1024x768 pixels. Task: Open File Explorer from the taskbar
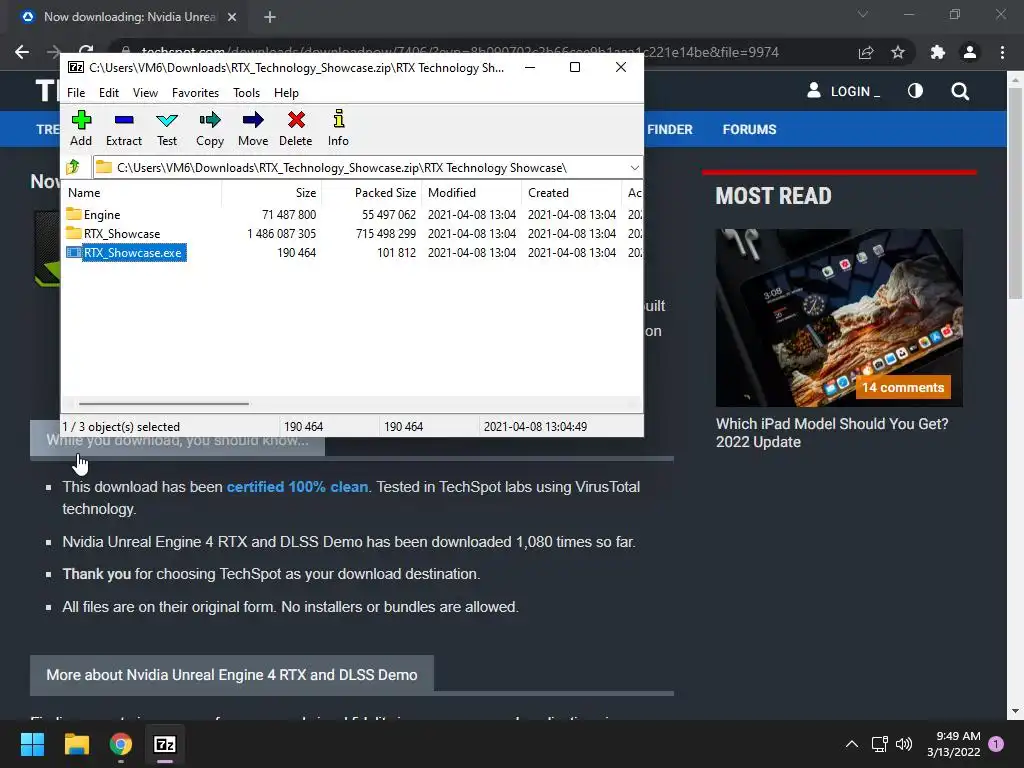point(76,744)
